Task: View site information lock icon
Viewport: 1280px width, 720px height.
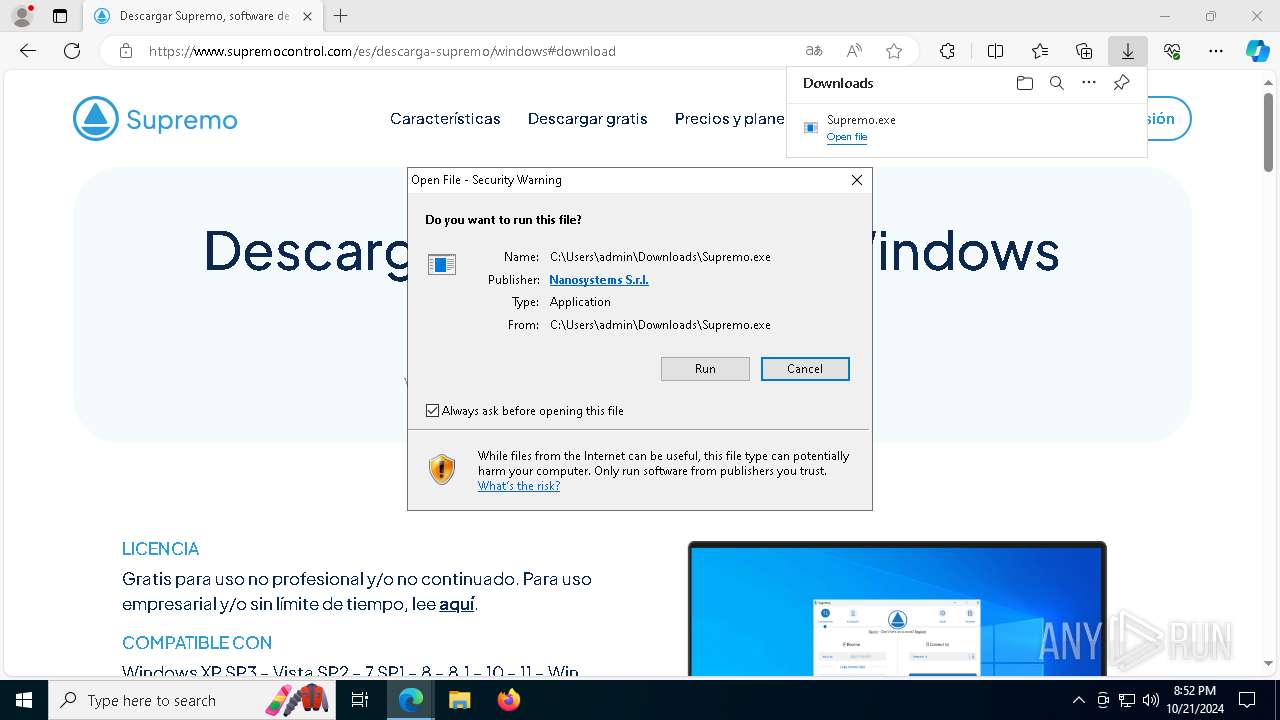Action: point(125,51)
